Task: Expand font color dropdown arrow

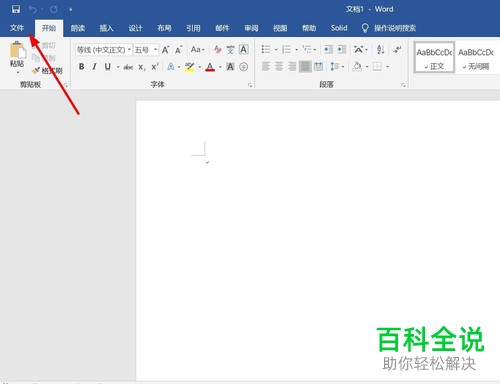Action: (220, 67)
